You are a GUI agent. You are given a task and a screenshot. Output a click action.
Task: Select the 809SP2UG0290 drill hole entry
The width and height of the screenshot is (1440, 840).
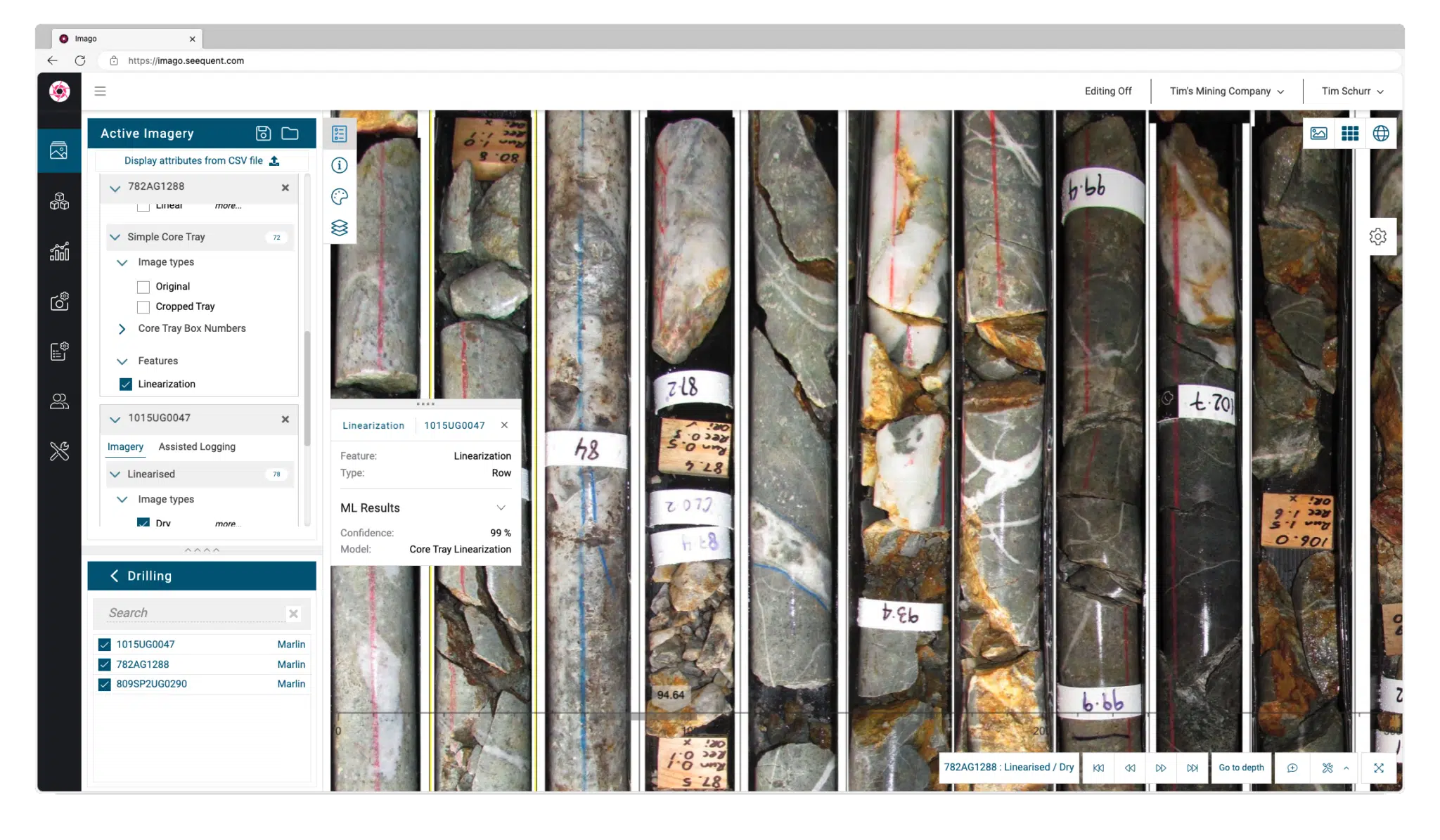[151, 684]
